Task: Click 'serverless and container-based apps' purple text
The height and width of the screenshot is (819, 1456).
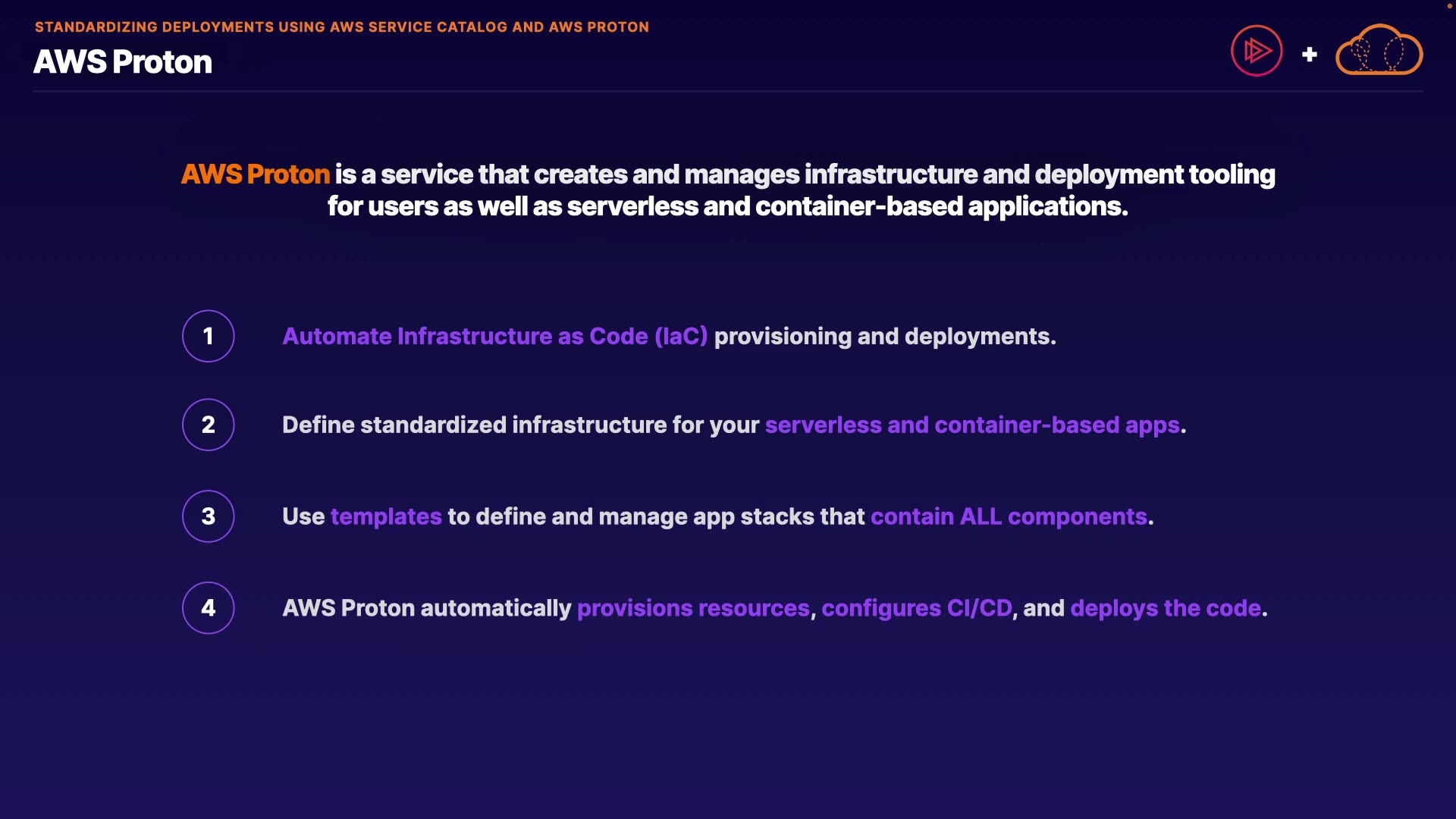Action: pos(972,425)
